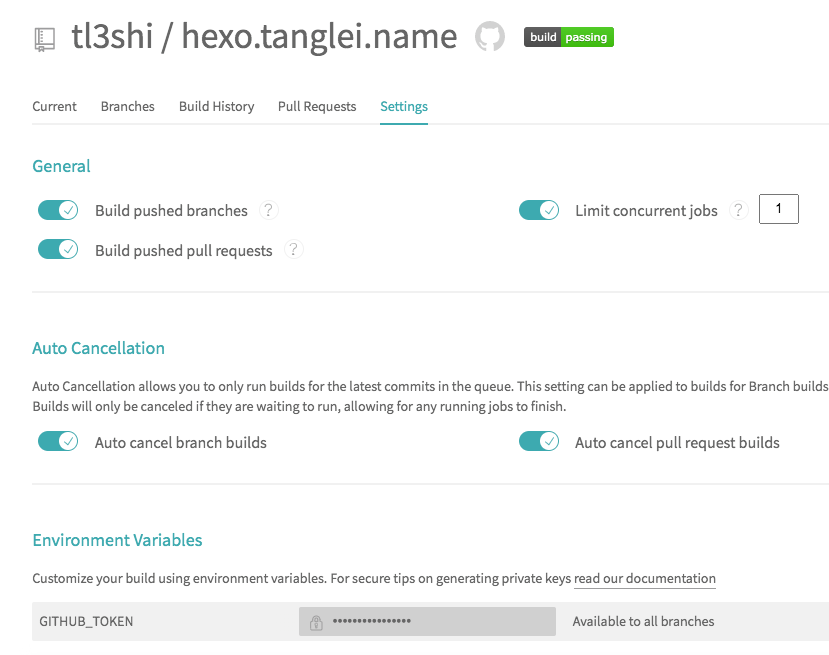Open the read our documentation link
This screenshot has width=829, height=655.
pyautogui.click(x=645, y=578)
